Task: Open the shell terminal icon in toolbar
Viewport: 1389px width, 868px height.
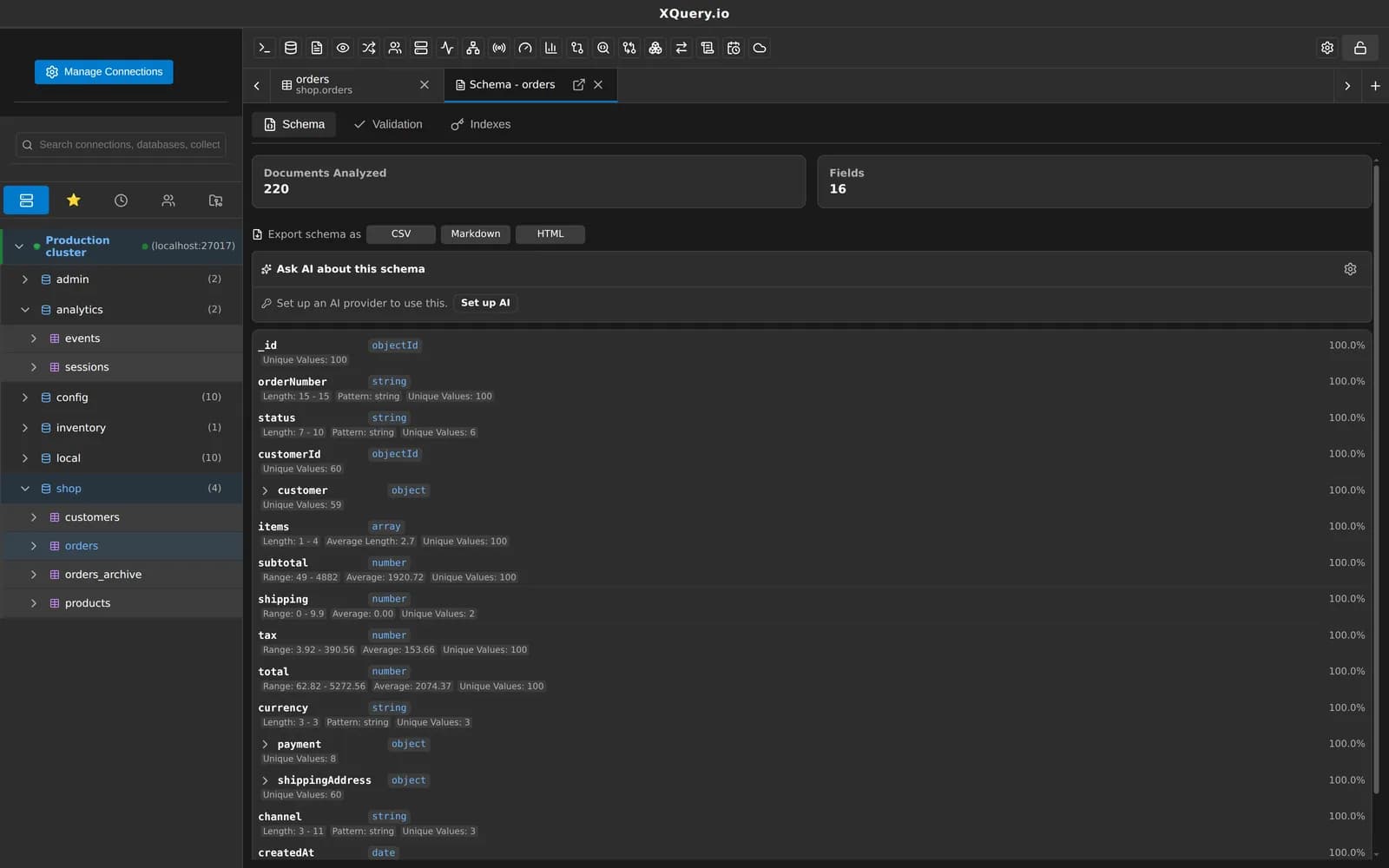Action: coord(265,48)
